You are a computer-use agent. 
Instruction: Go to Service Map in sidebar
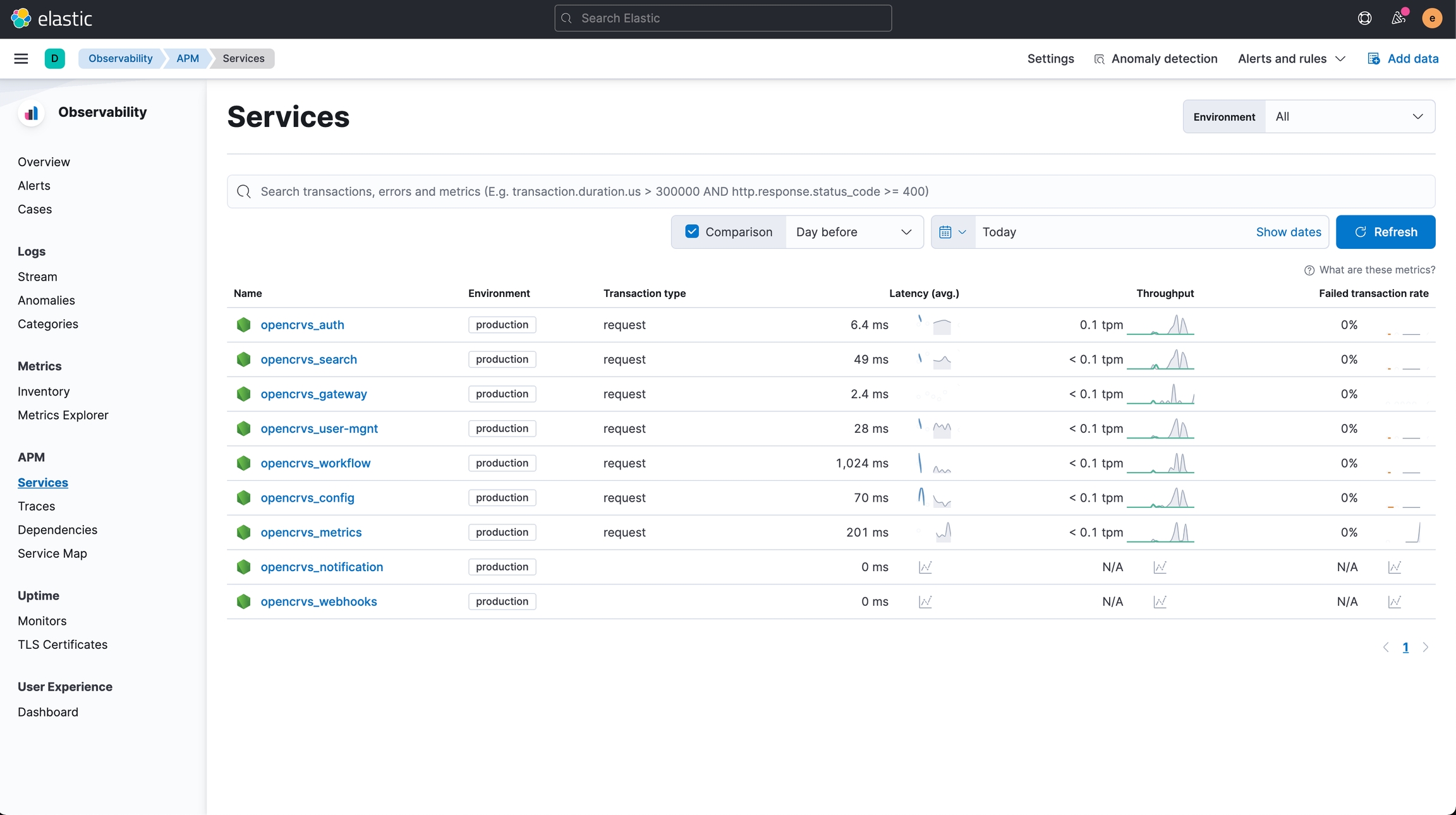click(x=52, y=553)
